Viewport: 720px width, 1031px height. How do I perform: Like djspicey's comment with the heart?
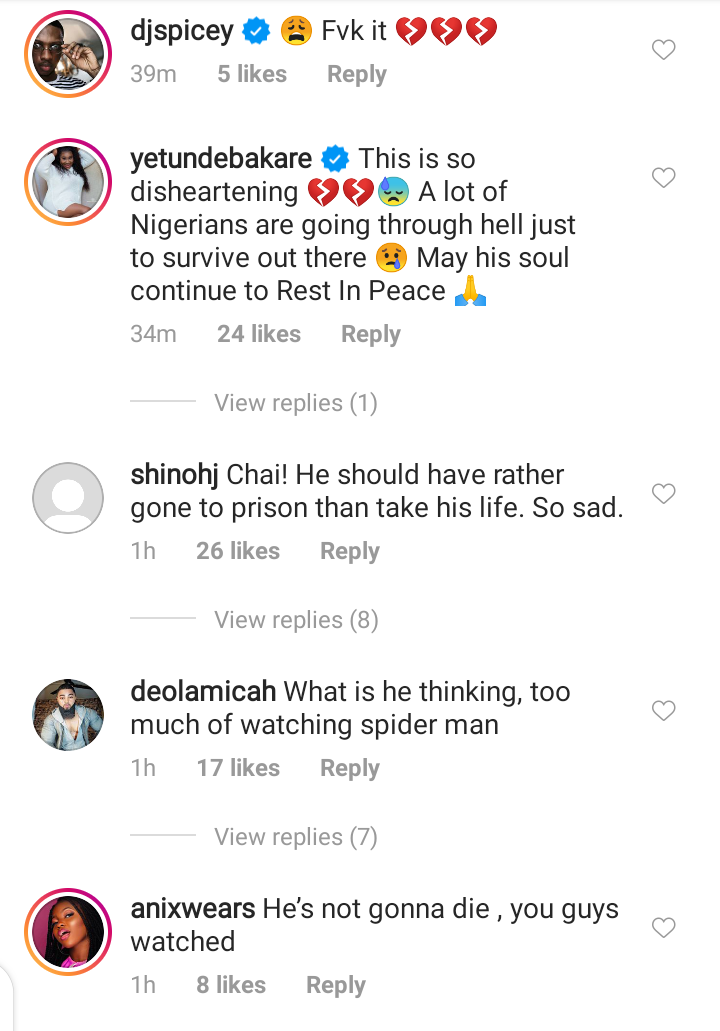pos(664,50)
